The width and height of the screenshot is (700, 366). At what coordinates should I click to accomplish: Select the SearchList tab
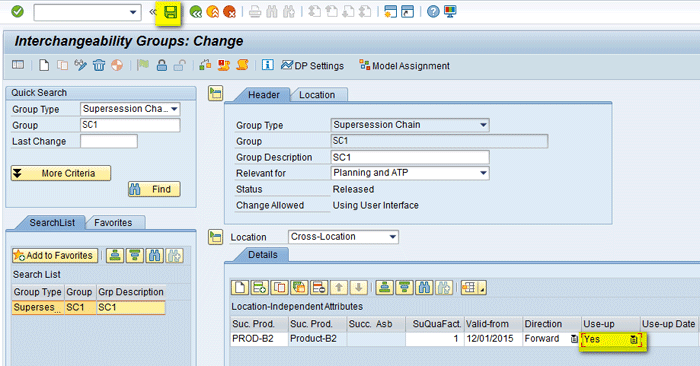pos(52,222)
